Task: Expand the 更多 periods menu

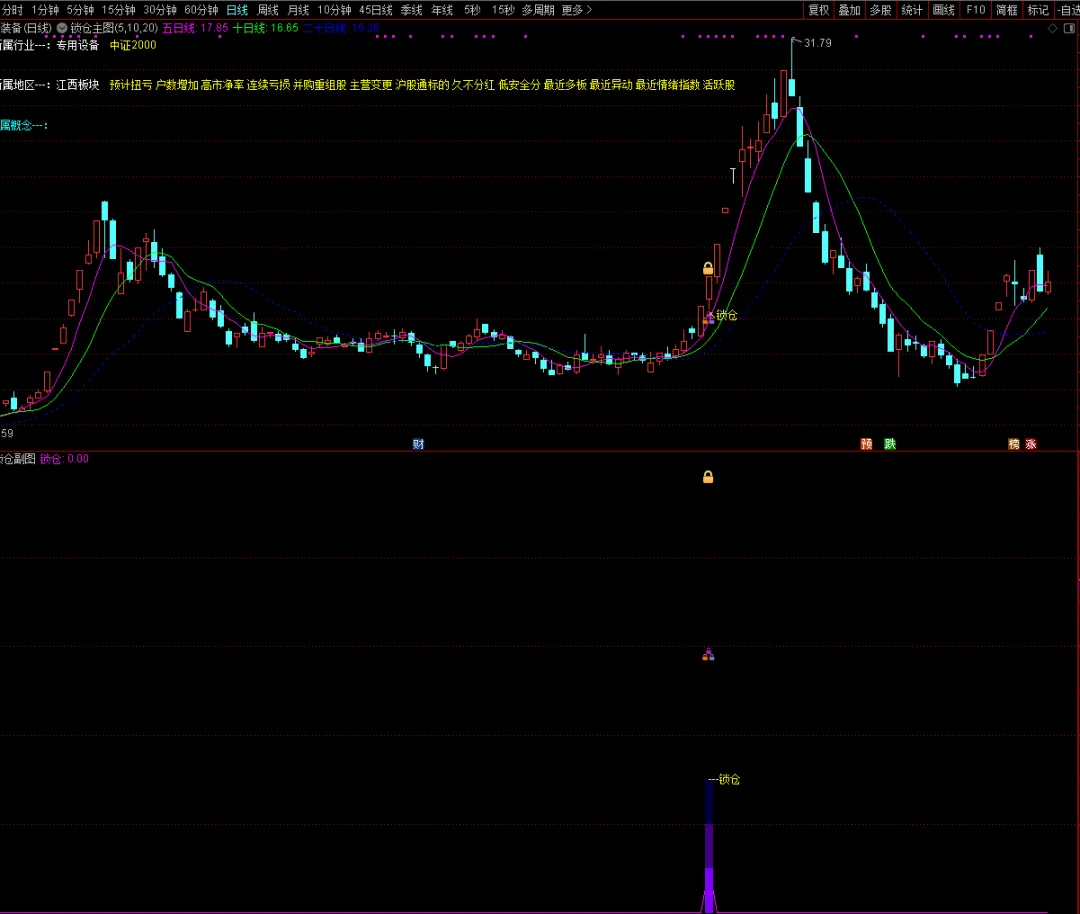Action: click(577, 10)
